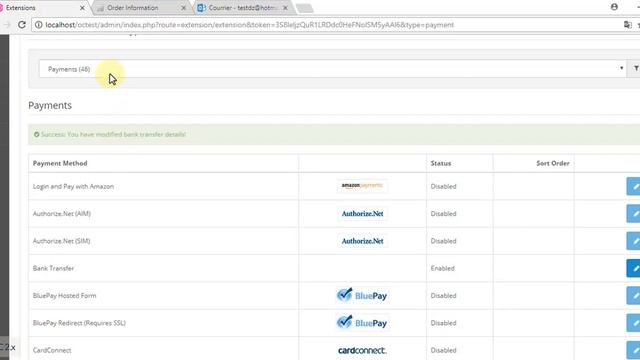
Task: Edit the BluePay Redirect (Requires SSL) extension
Action: click(633, 323)
